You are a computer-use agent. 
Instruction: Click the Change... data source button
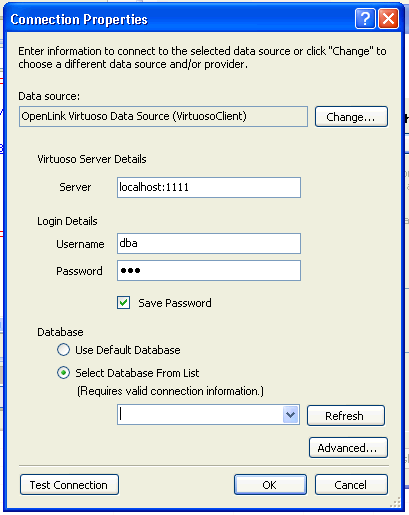351,117
